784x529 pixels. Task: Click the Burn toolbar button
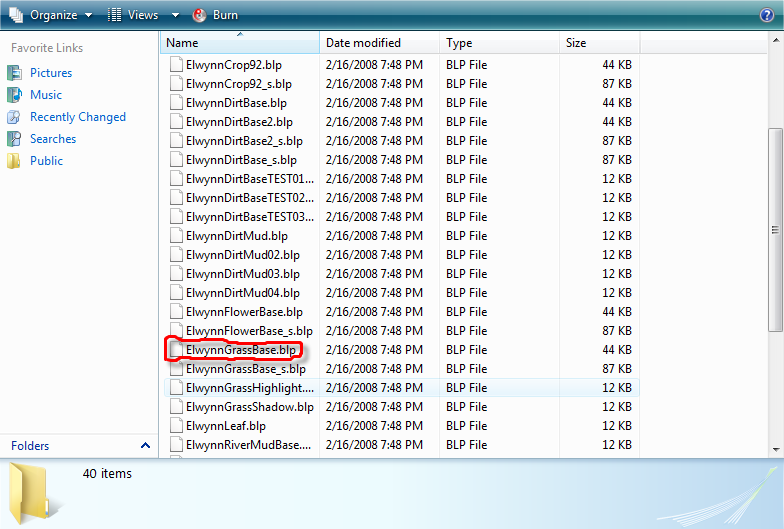click(x=216, y=15)
